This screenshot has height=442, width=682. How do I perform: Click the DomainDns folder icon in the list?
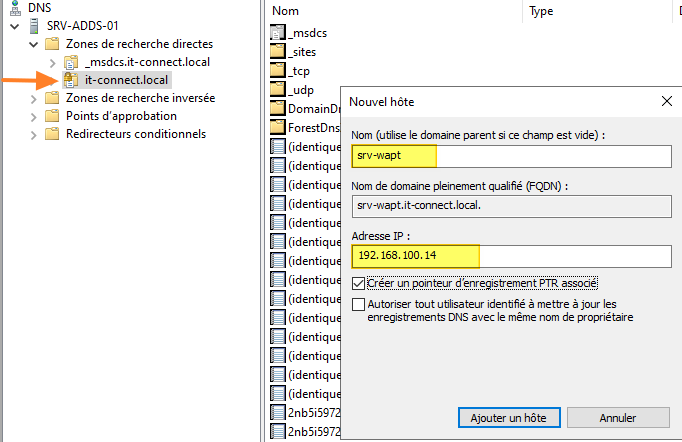point(277,108)
